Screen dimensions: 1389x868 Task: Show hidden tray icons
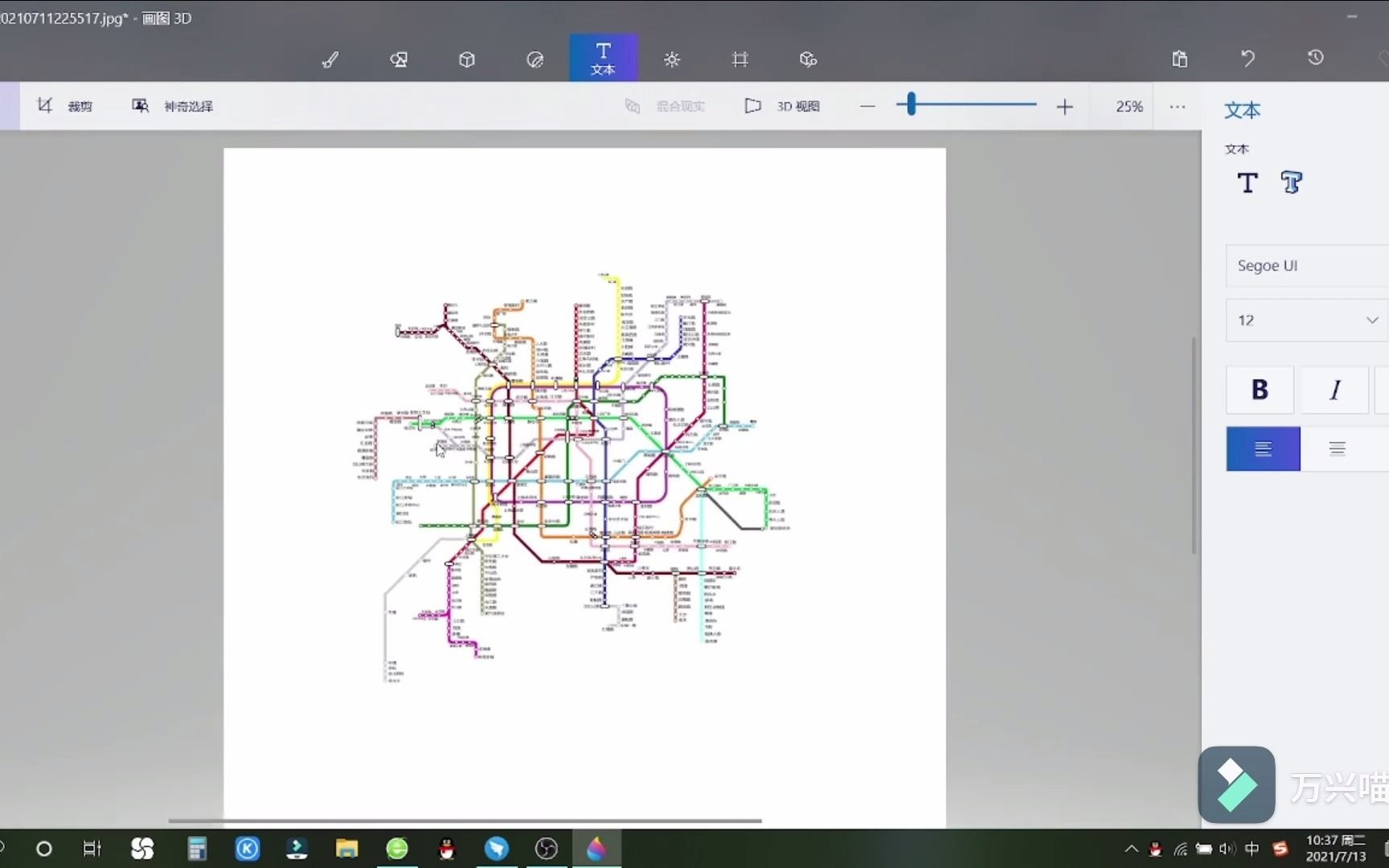click(1131, 849)
